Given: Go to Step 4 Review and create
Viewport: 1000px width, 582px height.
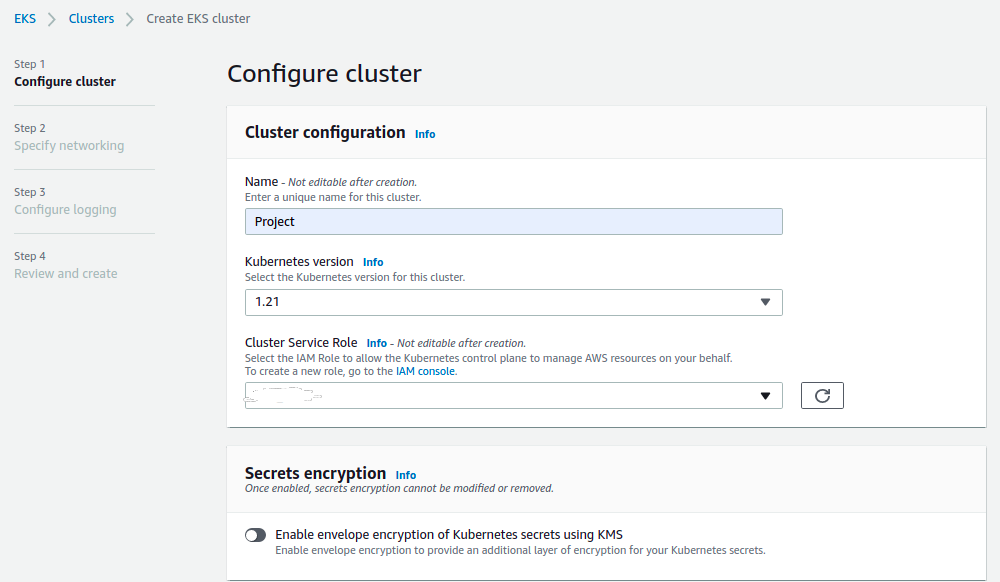Looking at the screenshot, I should coord(66,273).
